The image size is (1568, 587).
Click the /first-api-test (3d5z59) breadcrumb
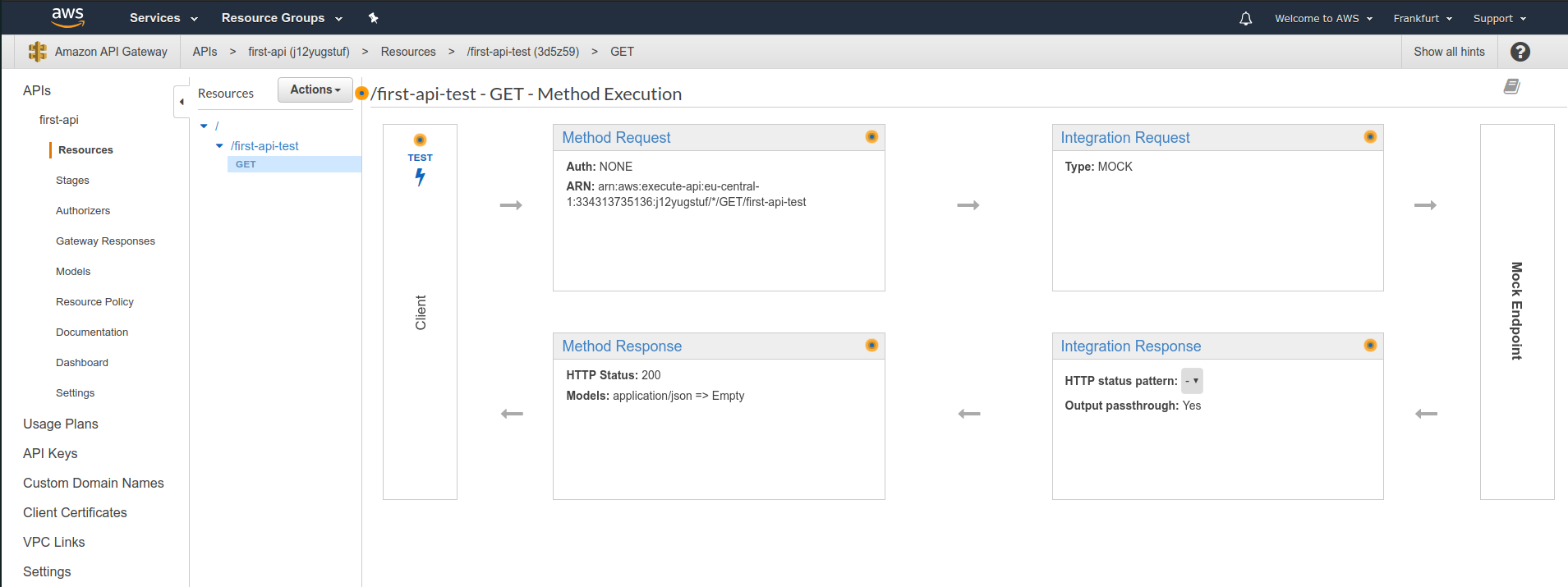tap(523, 52)
